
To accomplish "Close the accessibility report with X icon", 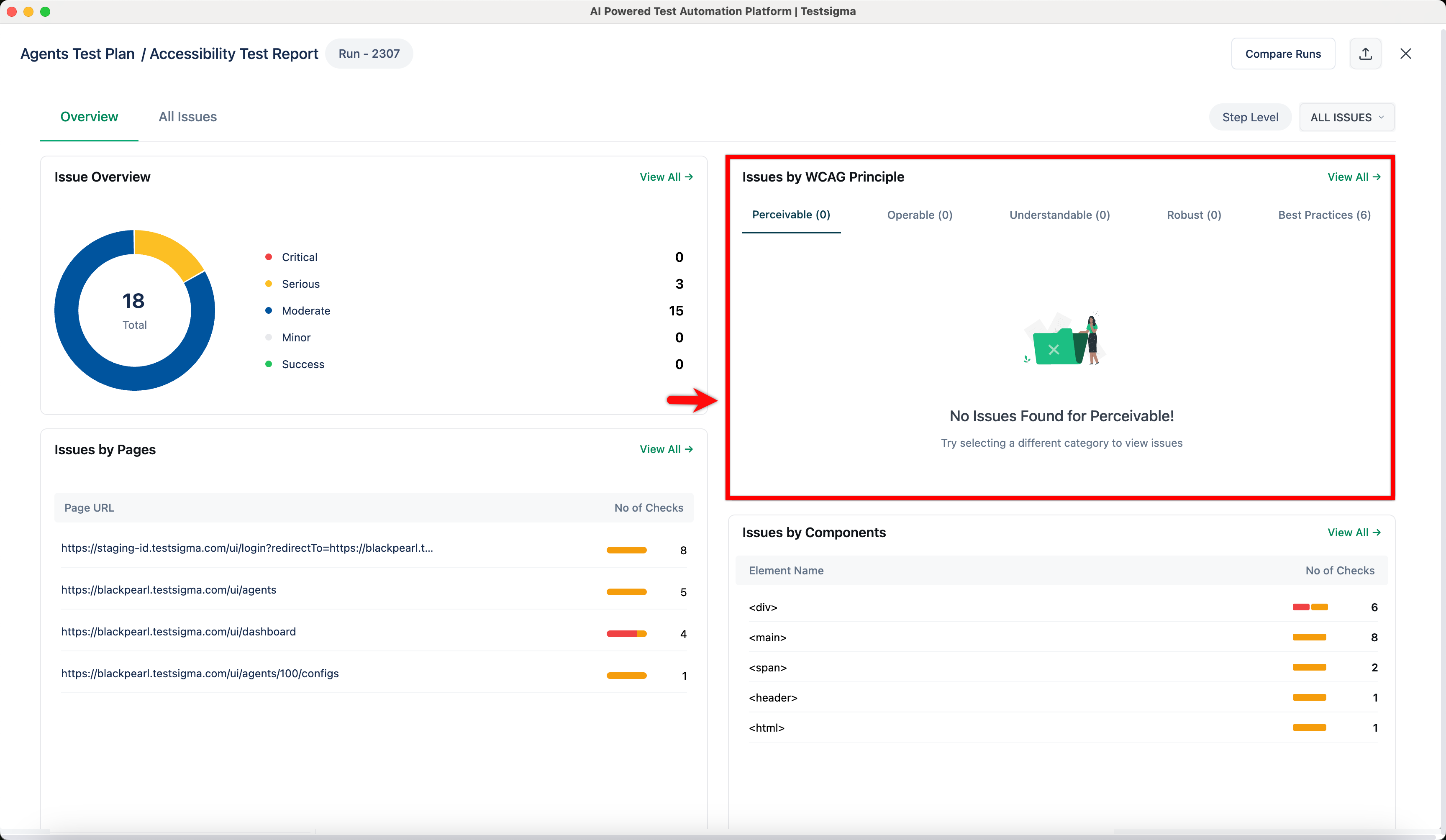I will (1405, 54).
